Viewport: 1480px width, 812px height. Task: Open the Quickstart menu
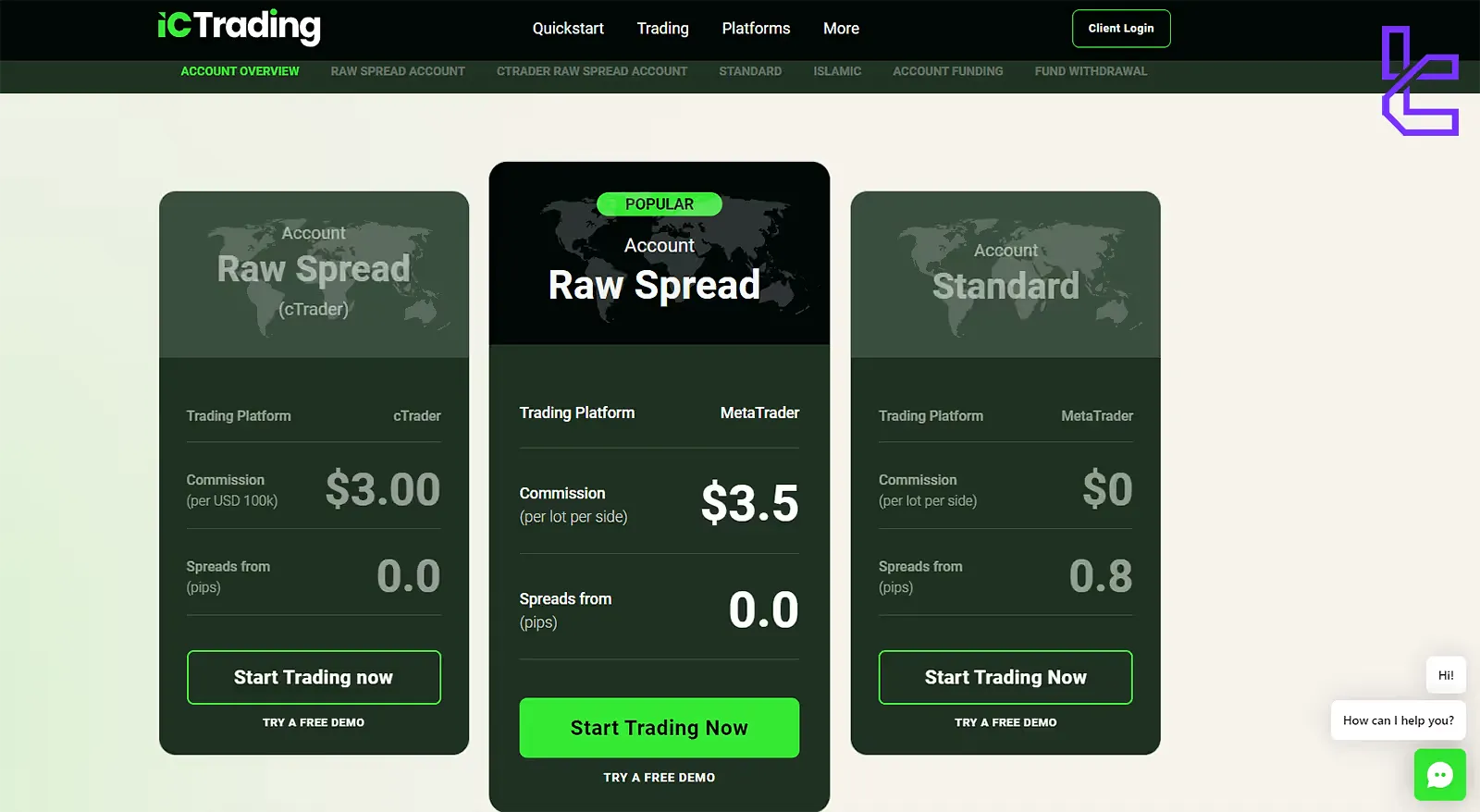[x=568, y=29]
